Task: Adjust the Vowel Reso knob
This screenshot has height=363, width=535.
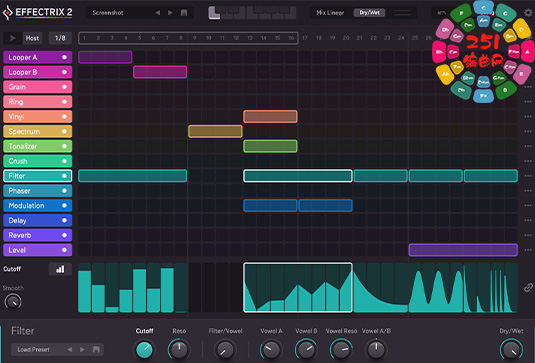Action: tap(341, 350)
